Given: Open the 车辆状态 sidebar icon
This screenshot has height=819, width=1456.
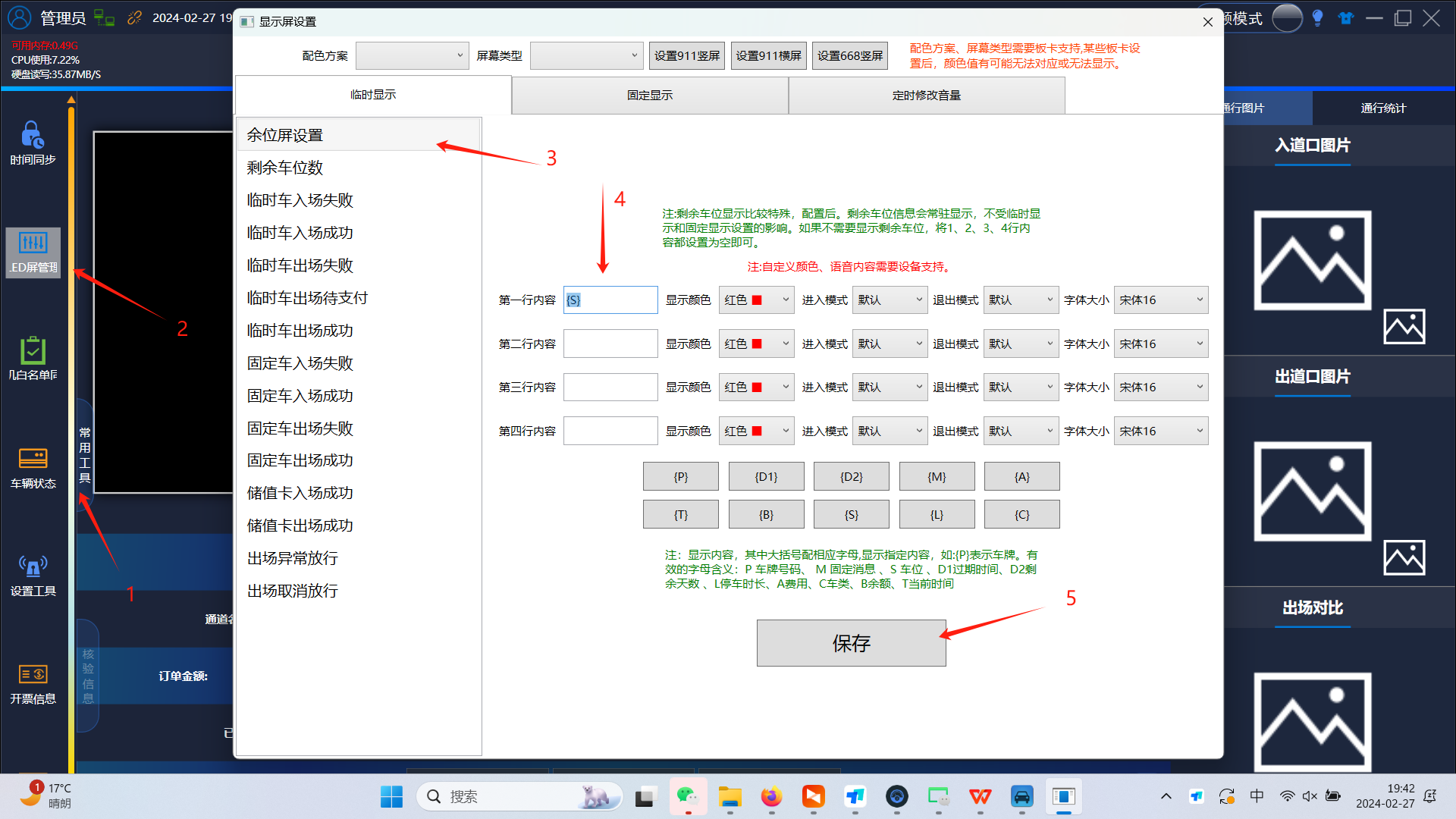Looking at the screenshot, I should [x=33, y=468].
